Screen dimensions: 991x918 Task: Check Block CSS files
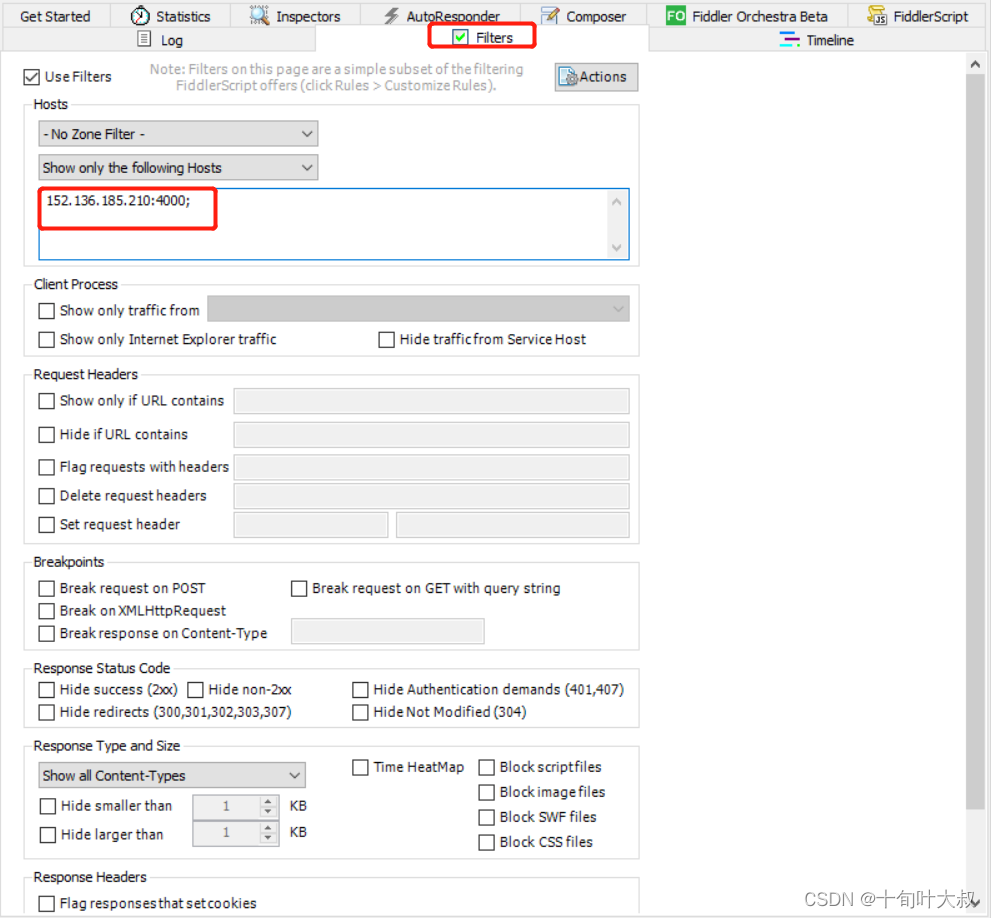point(487,843)
